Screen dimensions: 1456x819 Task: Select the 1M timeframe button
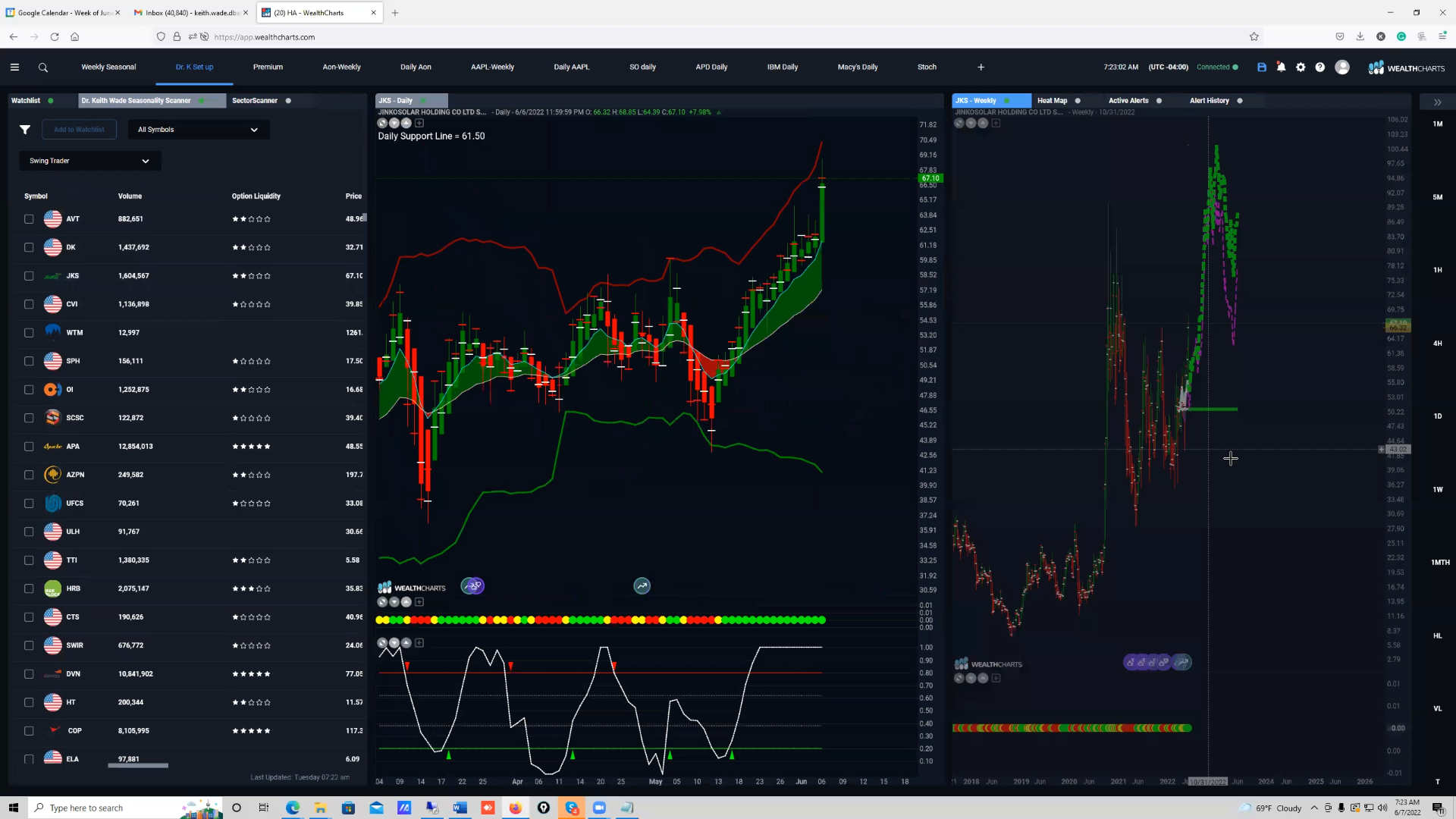[x=1437, y=124]
